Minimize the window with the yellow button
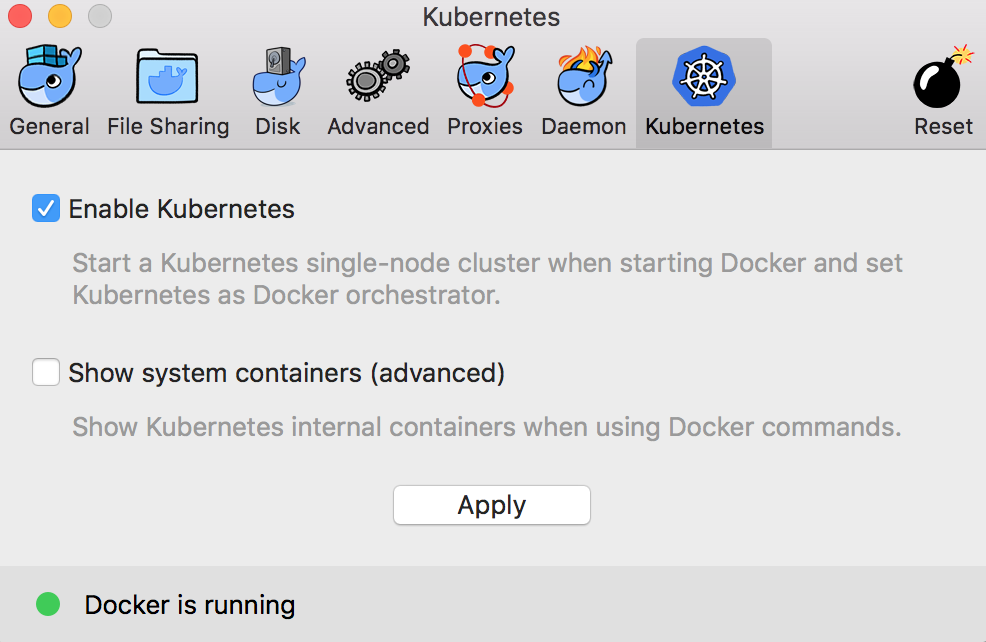Image resolution: width=986 pixels, height=642 pixels. coord(60,17)
